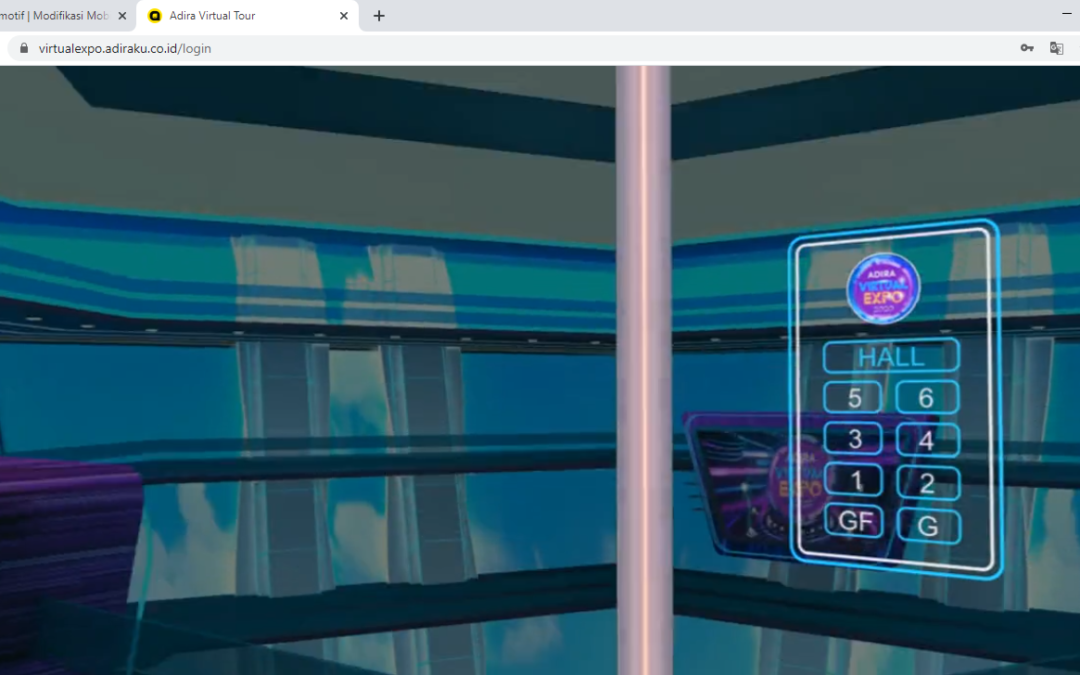Click the translate page icon
Image resolution: width=1080 pixels, height=675 pixels.
[1056, 48]
